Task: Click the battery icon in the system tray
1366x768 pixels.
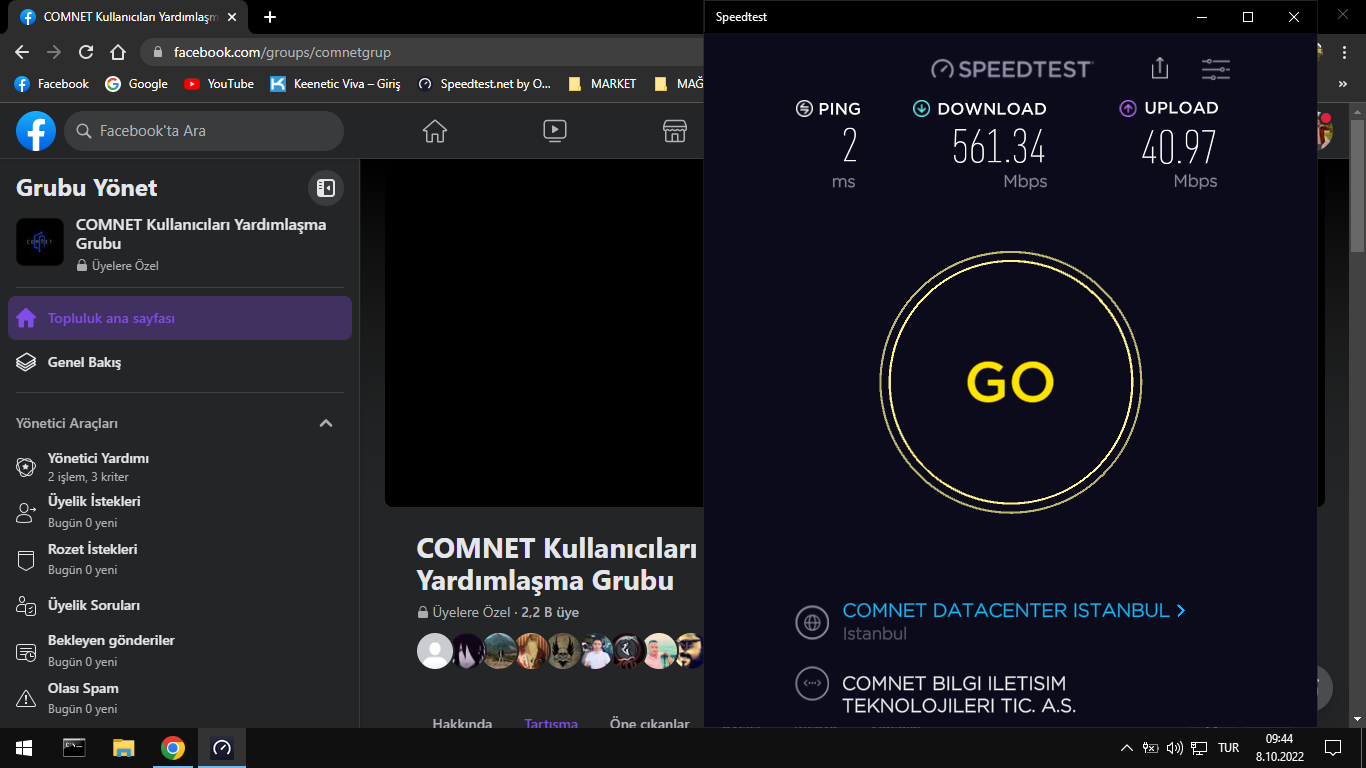Action: (x=1151, y=748)
